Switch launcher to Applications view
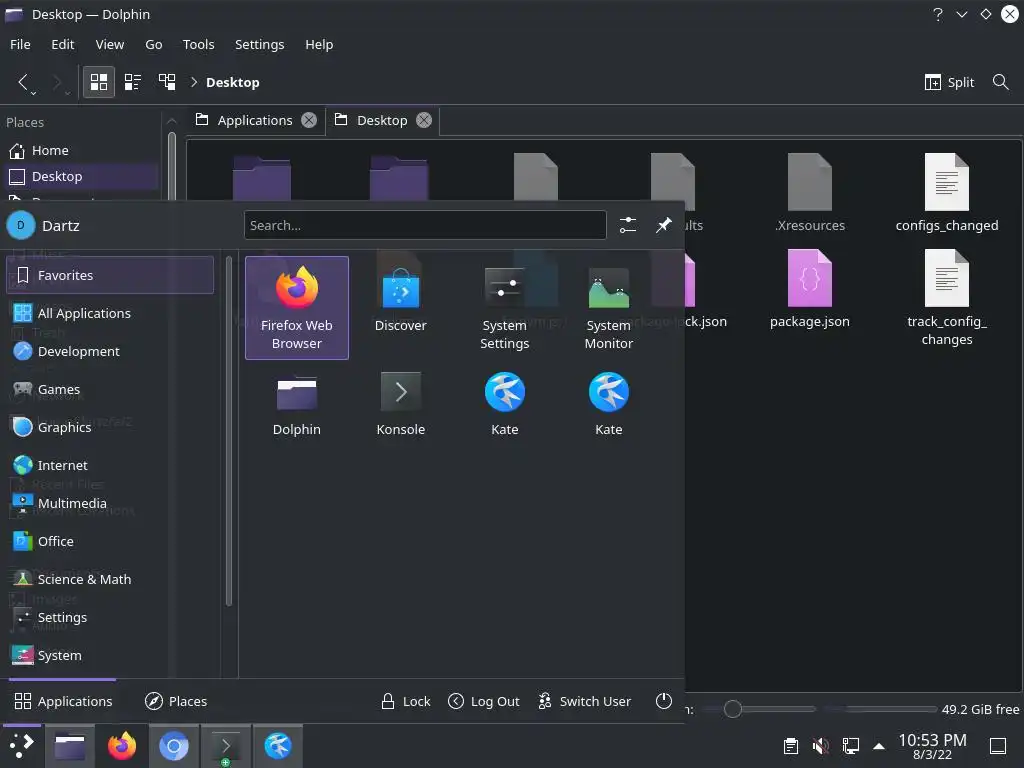 63,701
